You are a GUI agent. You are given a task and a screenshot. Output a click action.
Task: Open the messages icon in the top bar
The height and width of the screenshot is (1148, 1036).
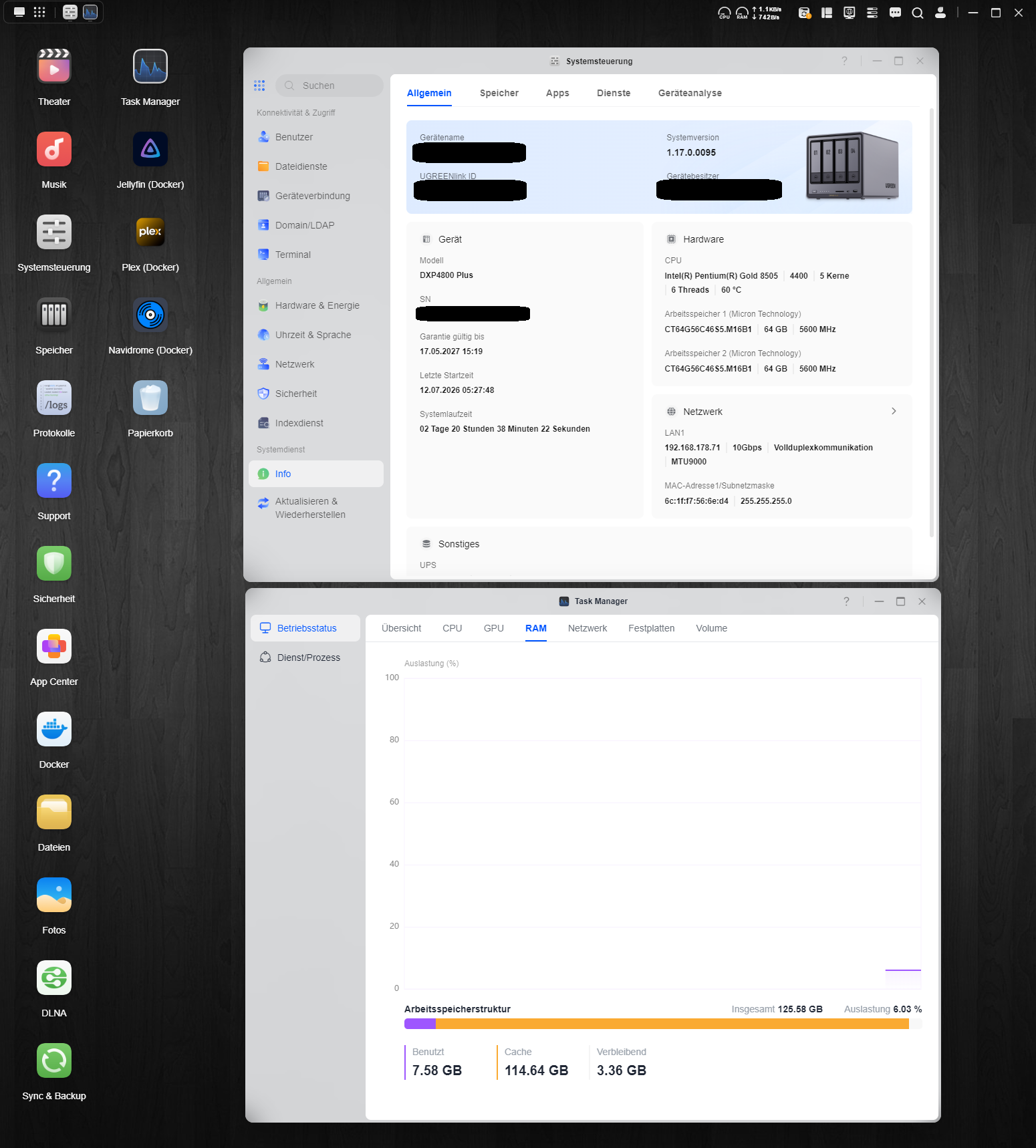pos(896,13)
